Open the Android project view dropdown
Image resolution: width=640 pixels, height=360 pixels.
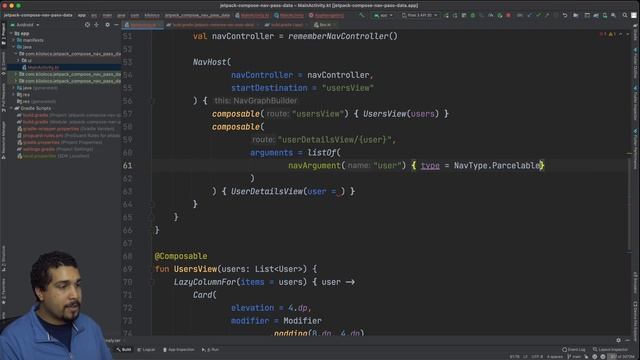pos(25,25)
